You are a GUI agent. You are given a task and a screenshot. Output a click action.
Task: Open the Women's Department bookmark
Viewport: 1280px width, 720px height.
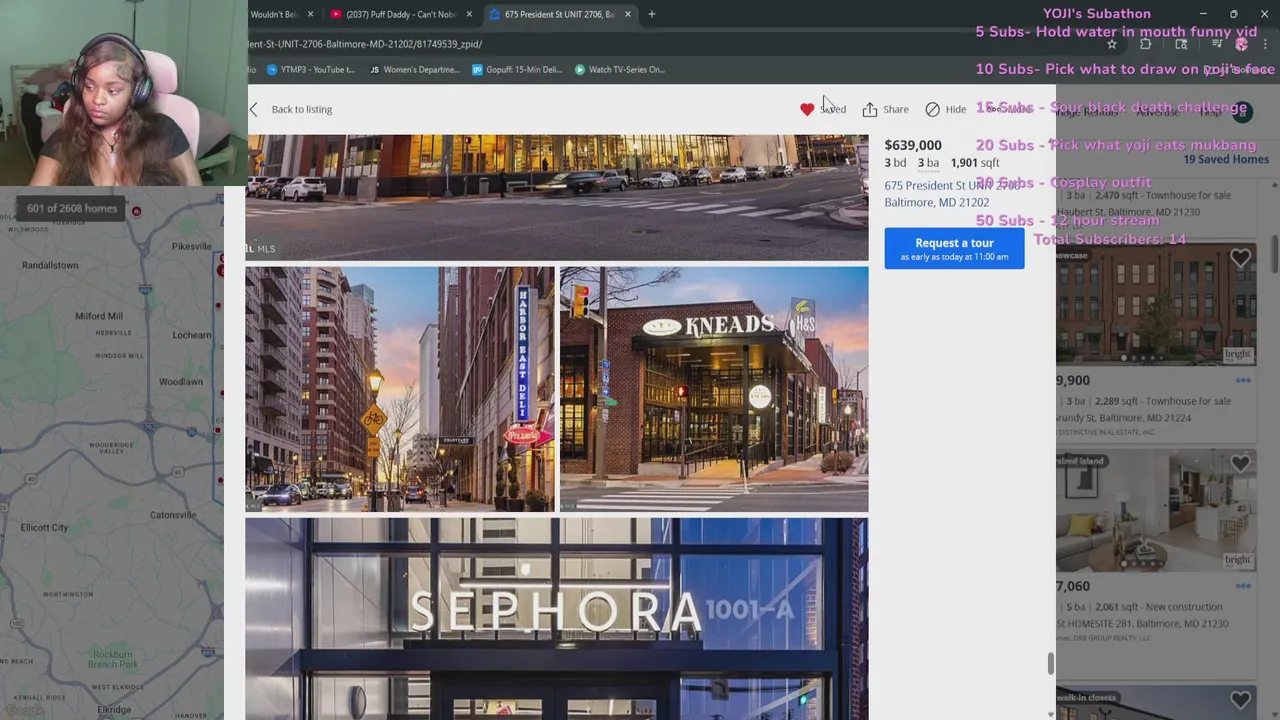coord(415,69)
